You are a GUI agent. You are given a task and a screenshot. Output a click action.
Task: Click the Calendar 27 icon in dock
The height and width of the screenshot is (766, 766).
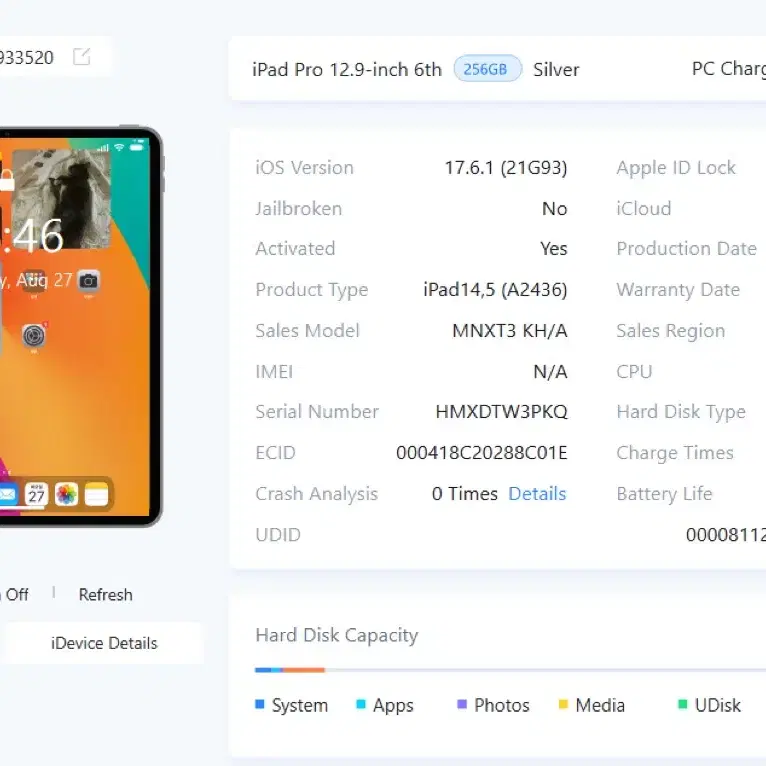(37, 494)
